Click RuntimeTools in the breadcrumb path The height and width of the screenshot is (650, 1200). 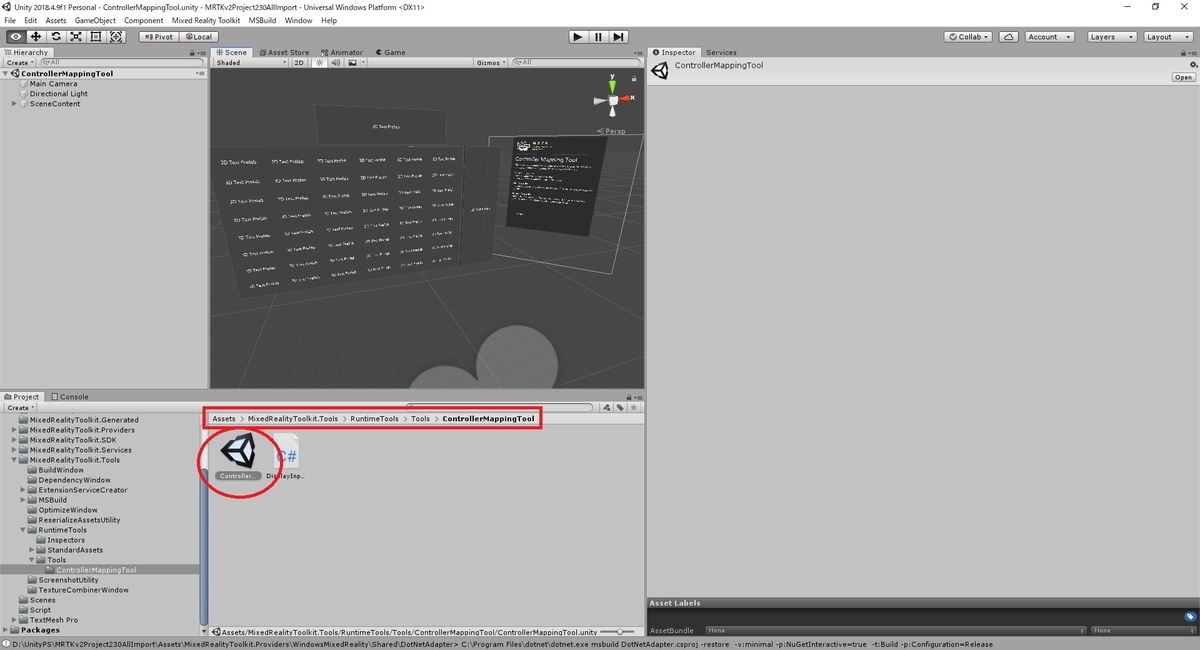pyautogui.click(x=376, y=418)
